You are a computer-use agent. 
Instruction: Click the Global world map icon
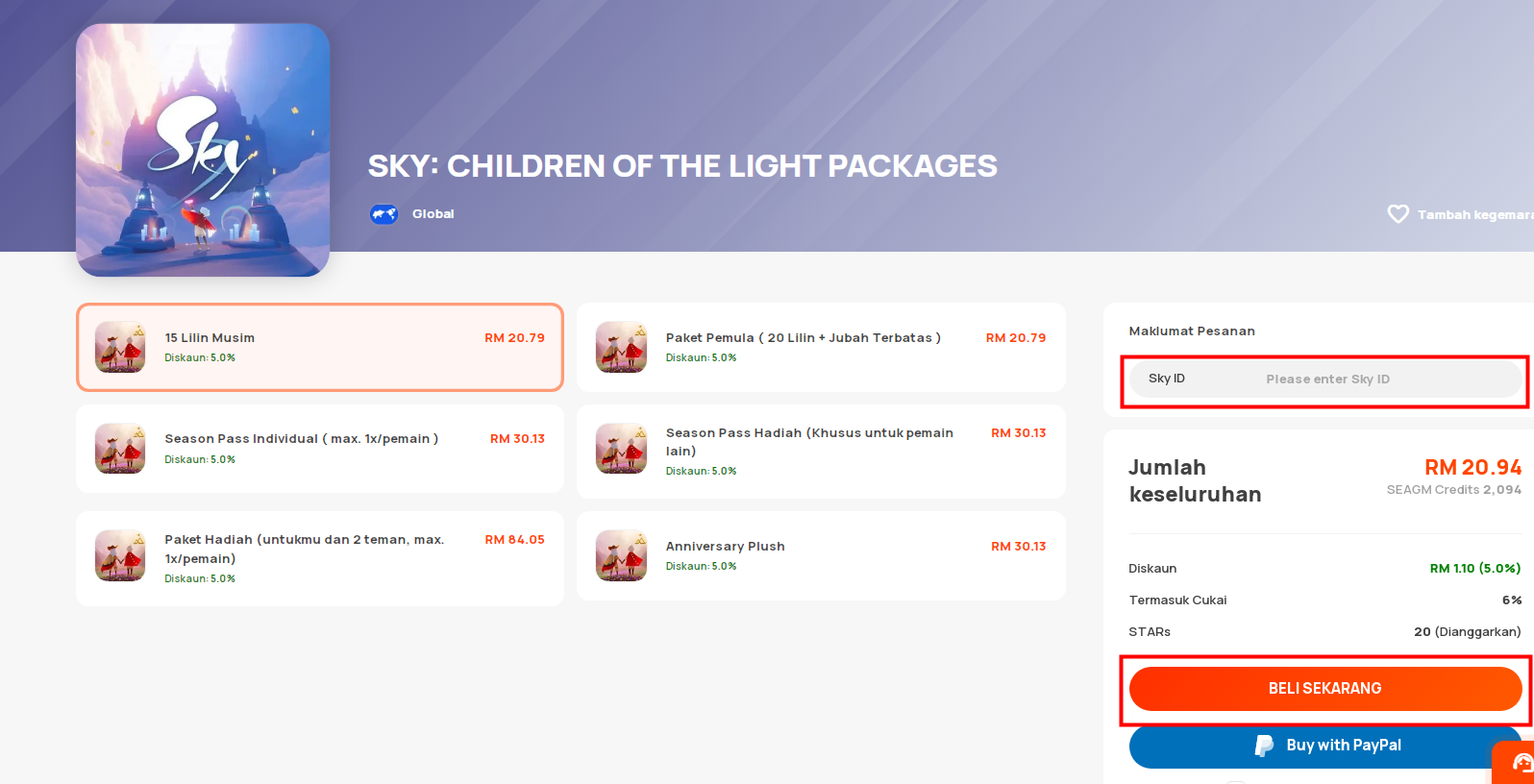(x=384, y=214)
